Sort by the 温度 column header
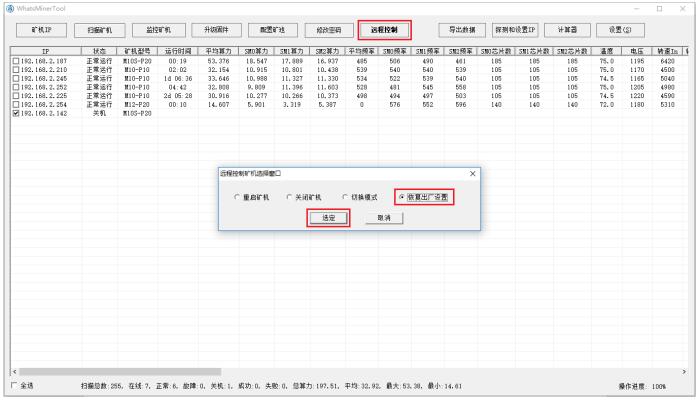Viewport: 699px width, 400px height. 606,51
